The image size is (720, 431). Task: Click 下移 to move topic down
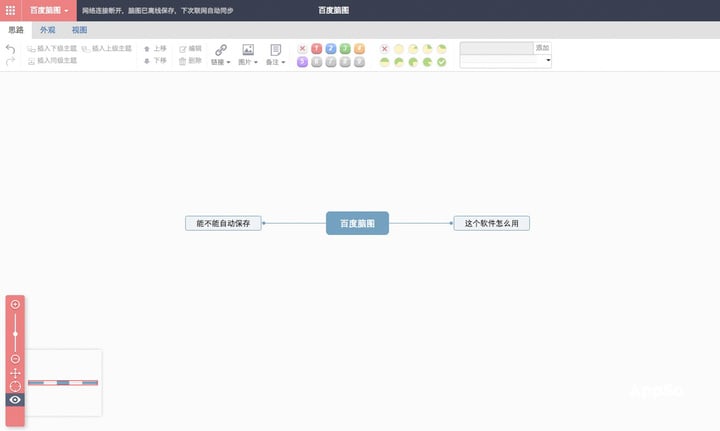pos(155,61)
